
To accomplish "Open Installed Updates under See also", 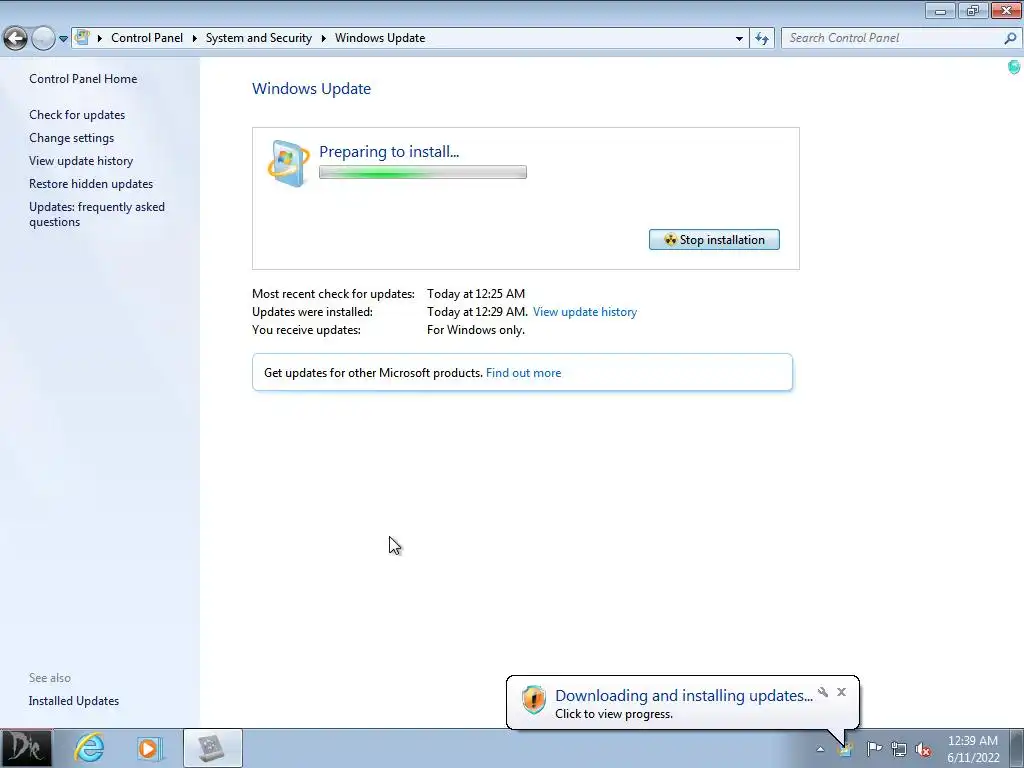I will tap(74, 701).
